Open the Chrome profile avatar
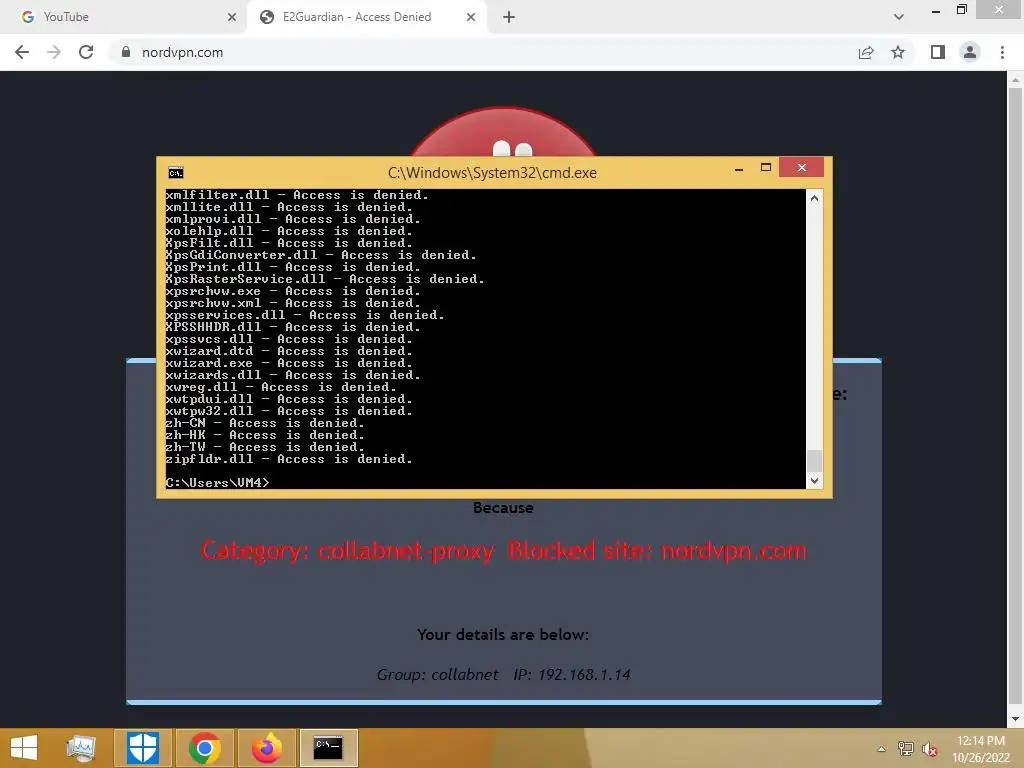The image size is (1024, 768). pyautogui.click(x=970, y=52)
